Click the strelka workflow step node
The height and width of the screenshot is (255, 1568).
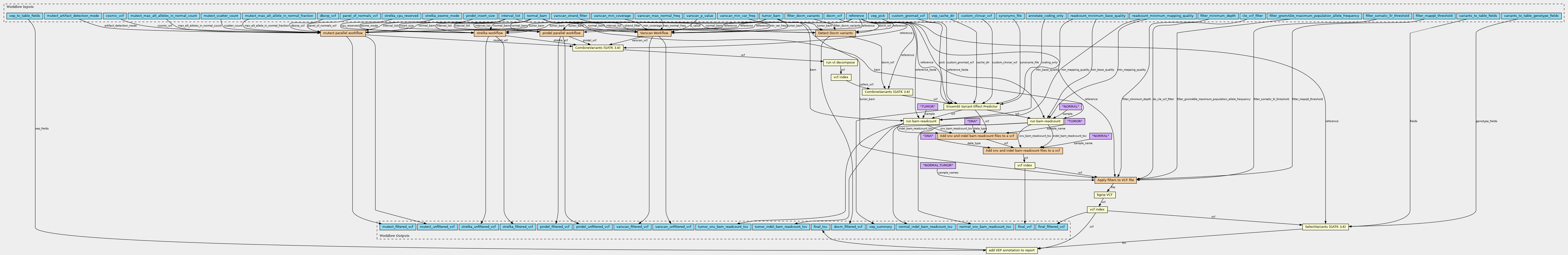[489, 33]
